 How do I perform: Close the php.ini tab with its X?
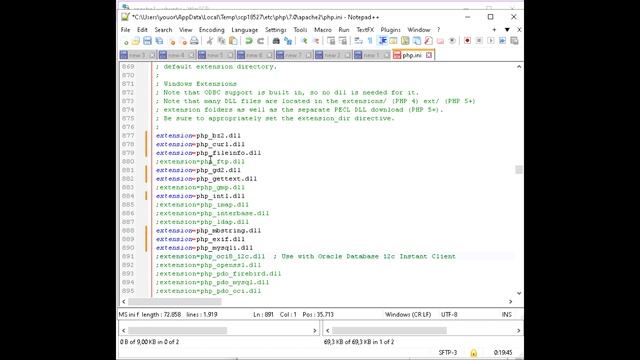click(x=429, y=55)
